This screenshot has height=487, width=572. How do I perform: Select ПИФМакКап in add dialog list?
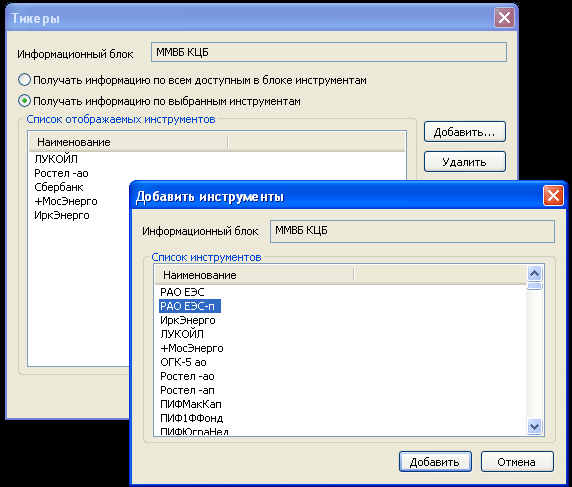191,404
